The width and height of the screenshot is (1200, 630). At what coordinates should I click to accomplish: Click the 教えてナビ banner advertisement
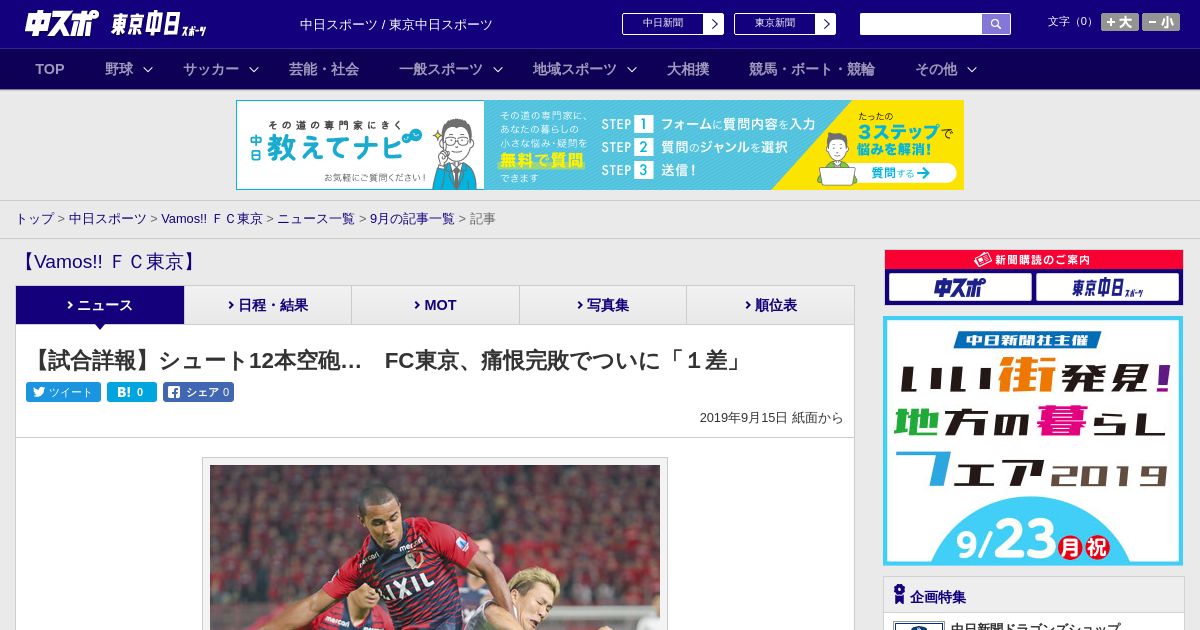[600, 145]
